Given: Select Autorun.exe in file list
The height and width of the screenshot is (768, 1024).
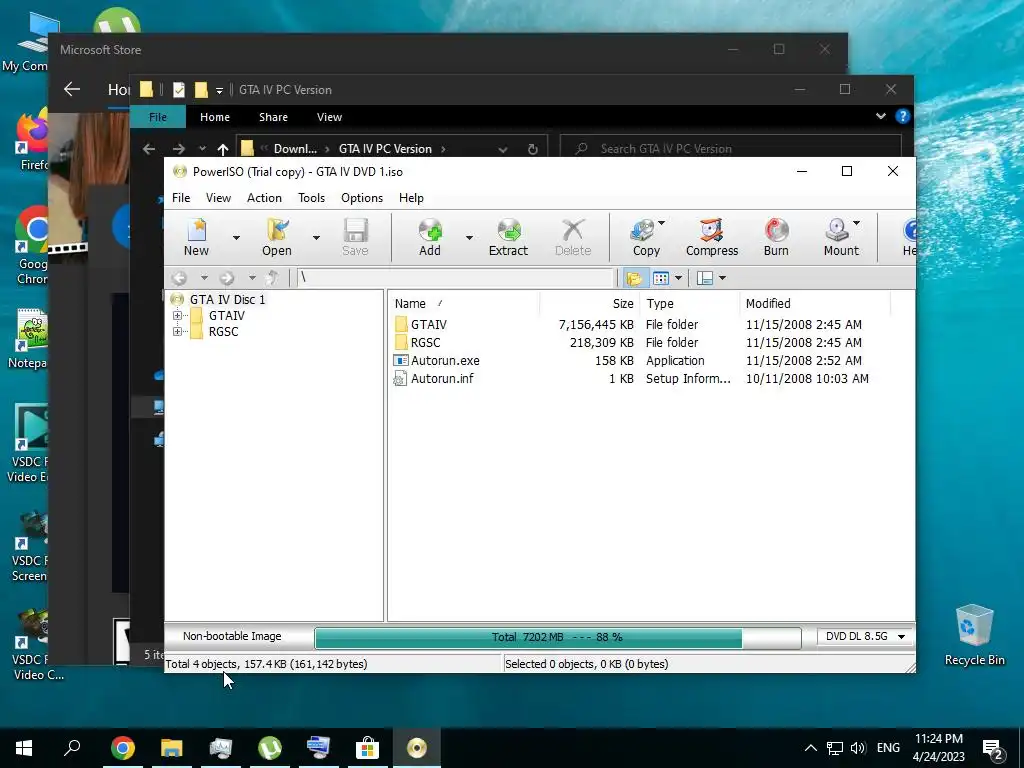Looking at the screenshot, I should coord(445,360).
